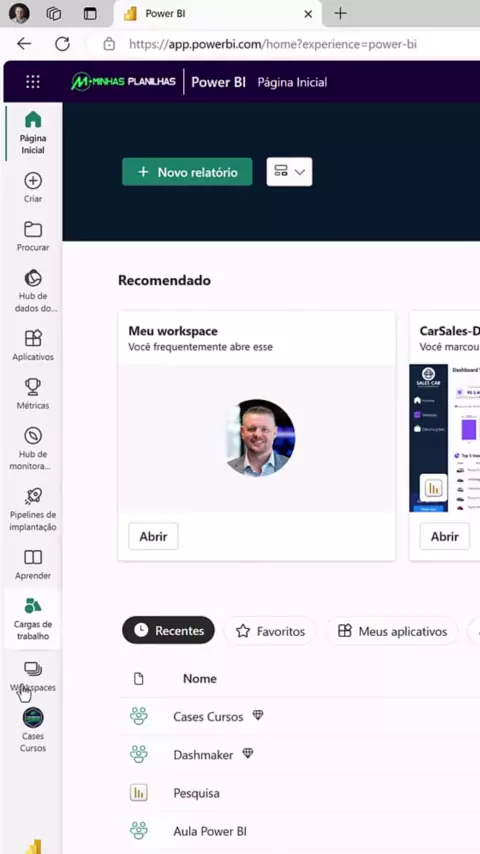Image resolution: width=480 pixels, height=854 pixels.
Task: Click Abrir on the CarSales card
Action: click(x=445, y=536)
